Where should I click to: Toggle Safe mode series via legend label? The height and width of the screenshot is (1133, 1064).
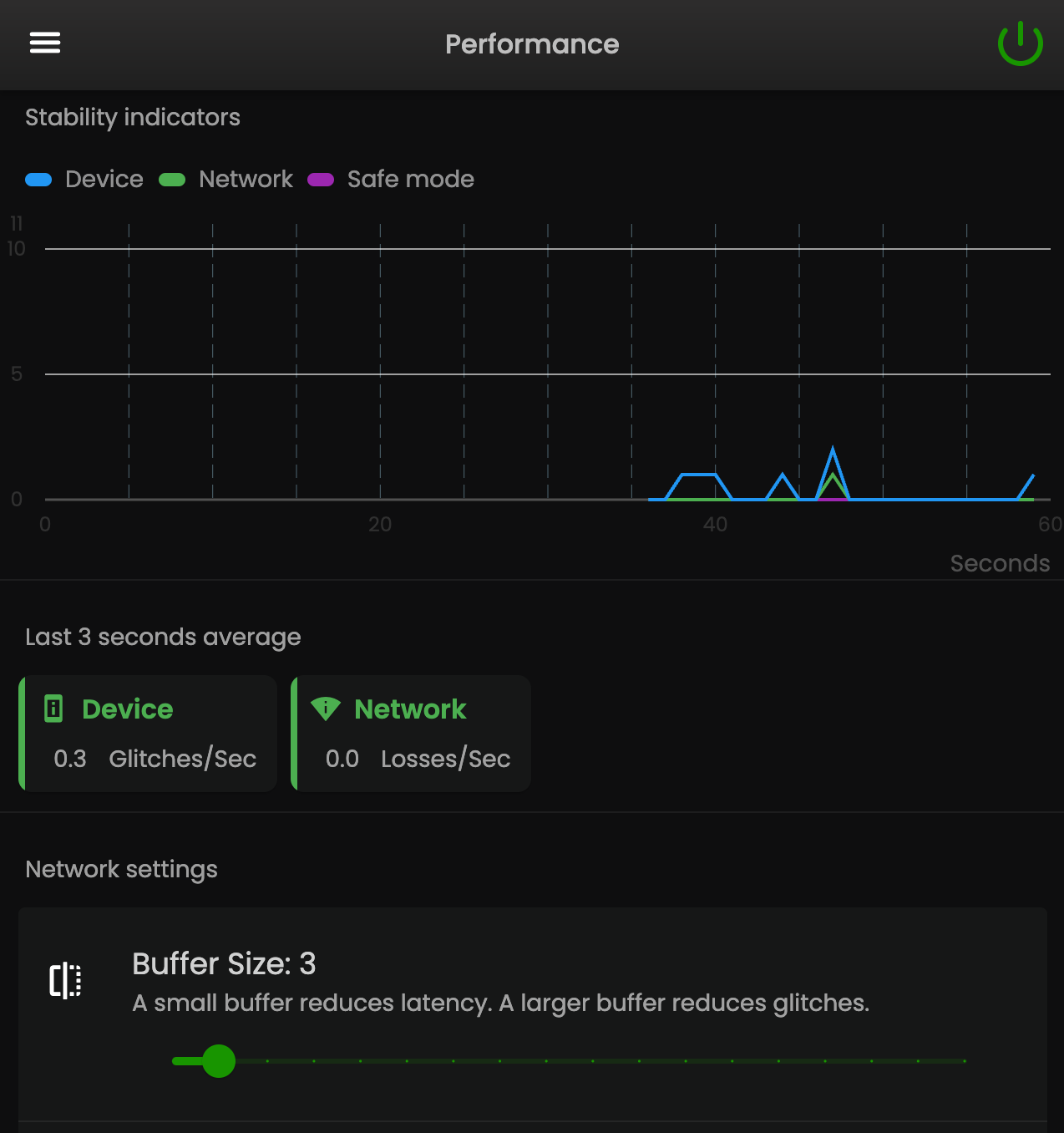click(410, 180)
